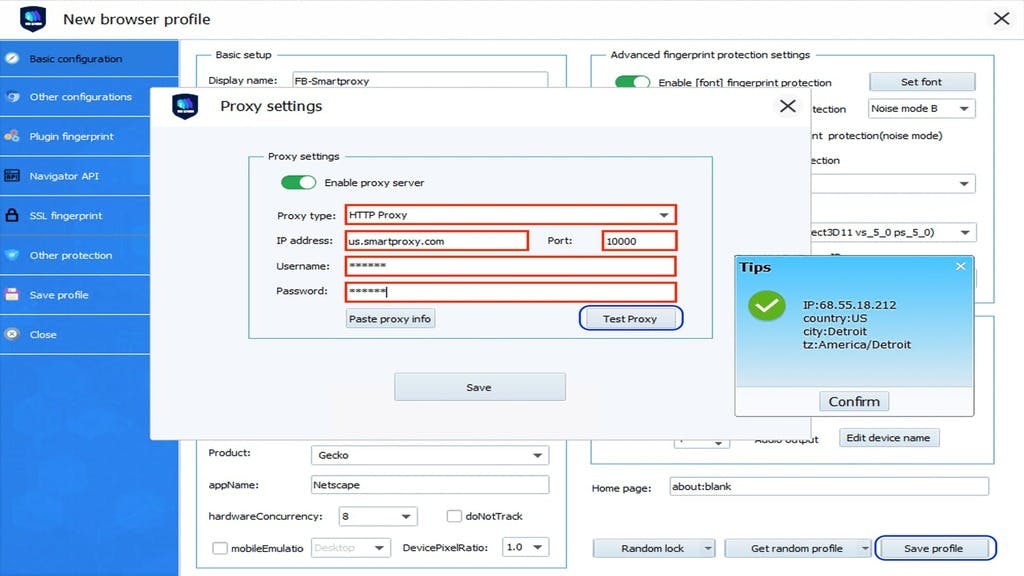The height and width of the screenshot is (576, 1024).
Task: Click the Home page about:blank field
Action: pyautogui.click(x=829, y=486)
